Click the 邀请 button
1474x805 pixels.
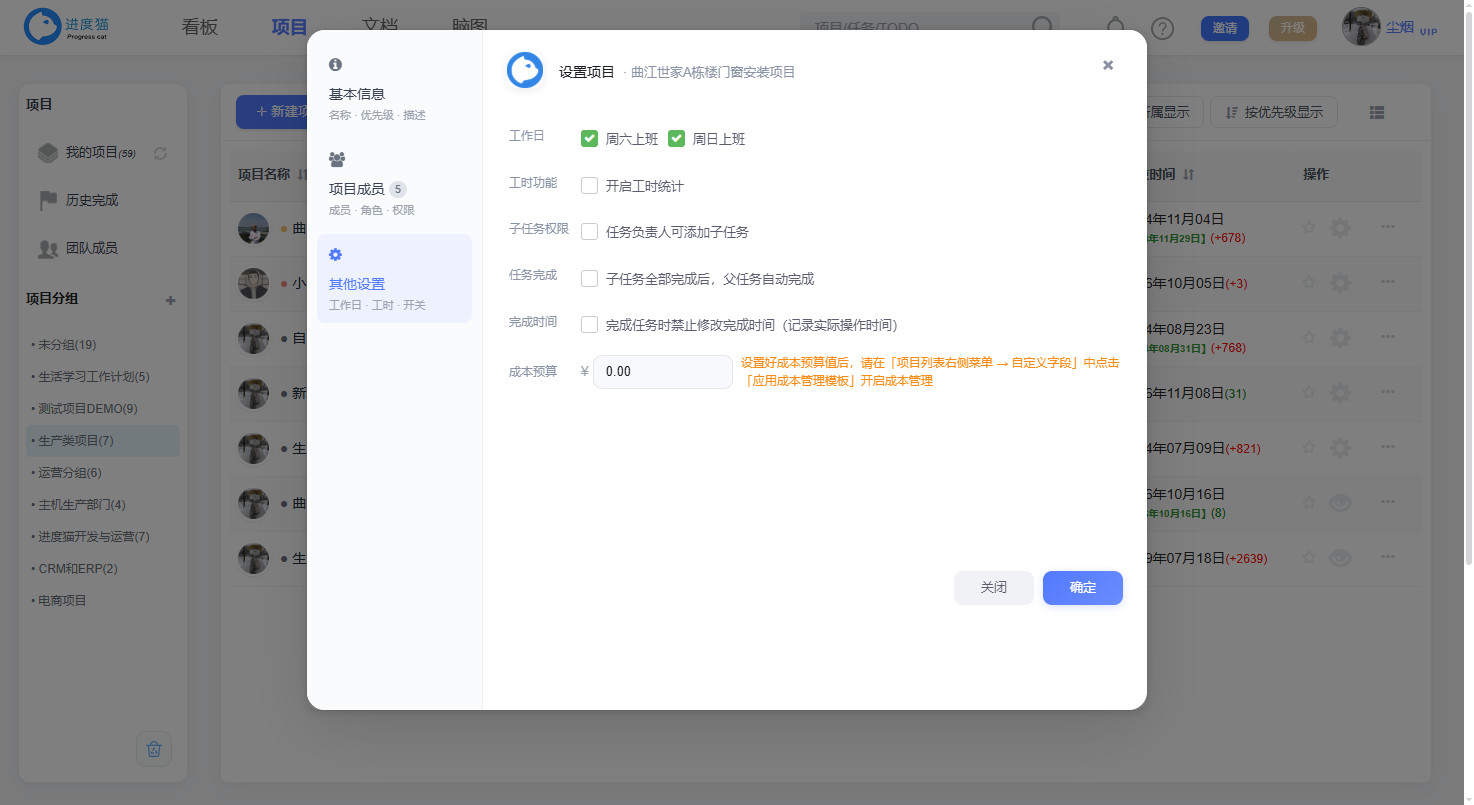[1225, 28]
